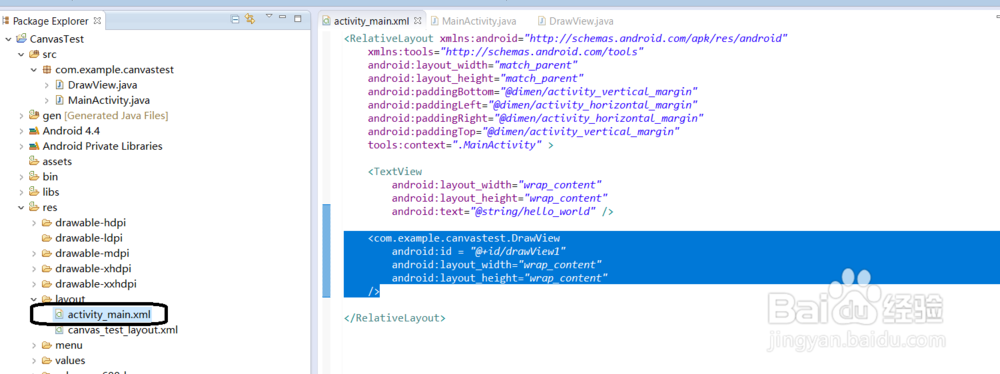Click the android:paddingLeft attribute line
The image size is (1000, 374).
[x=533, y=105]
